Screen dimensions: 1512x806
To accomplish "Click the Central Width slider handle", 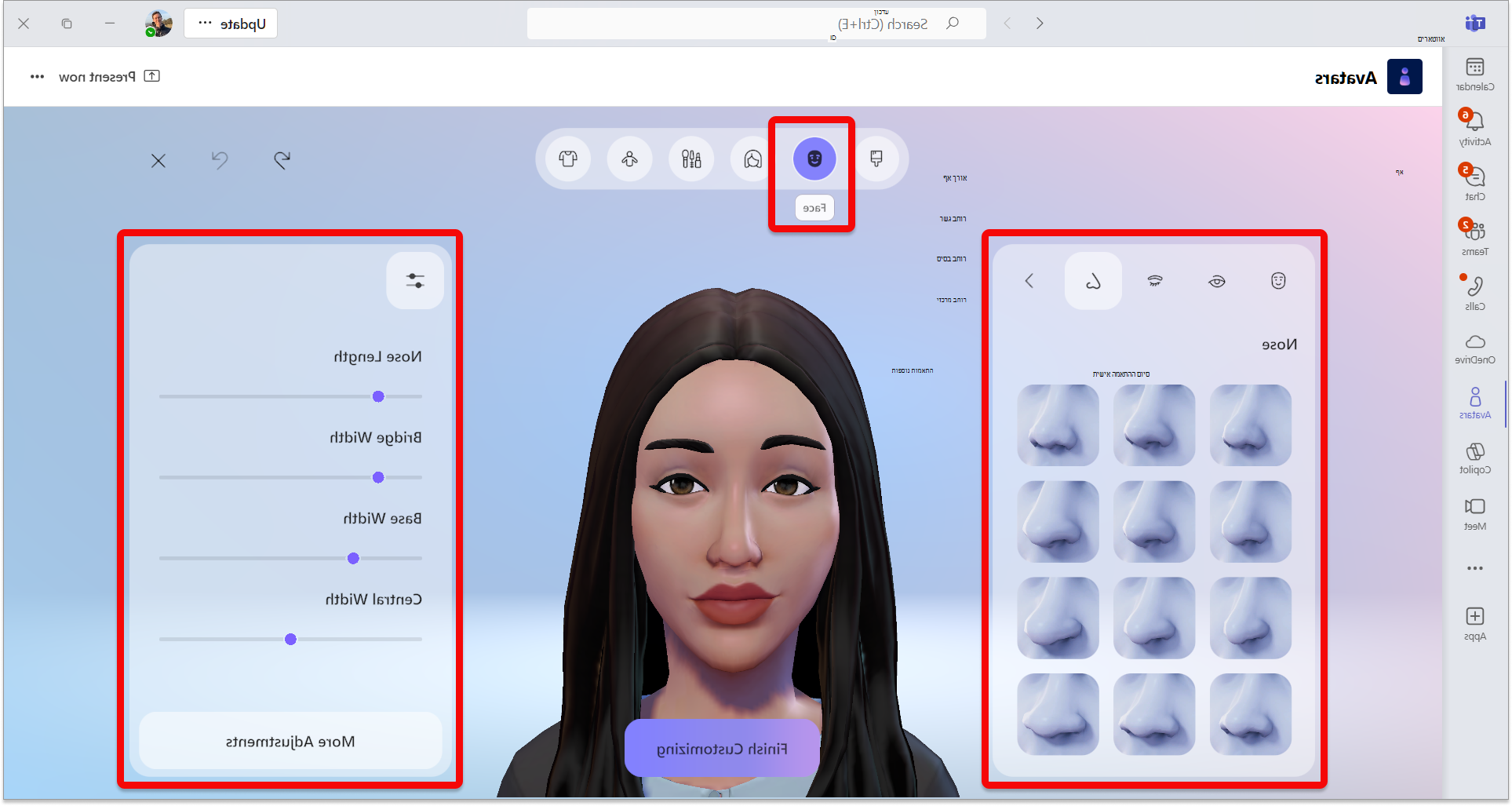I will 290,639.
